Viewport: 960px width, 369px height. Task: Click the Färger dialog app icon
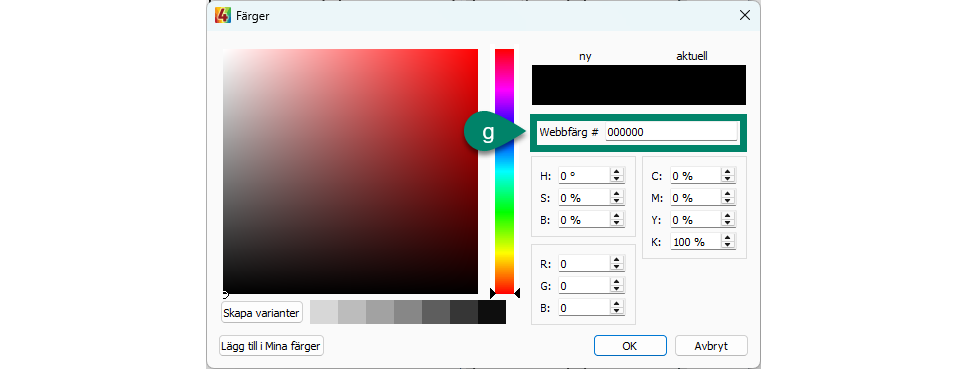tap(223, 15)
